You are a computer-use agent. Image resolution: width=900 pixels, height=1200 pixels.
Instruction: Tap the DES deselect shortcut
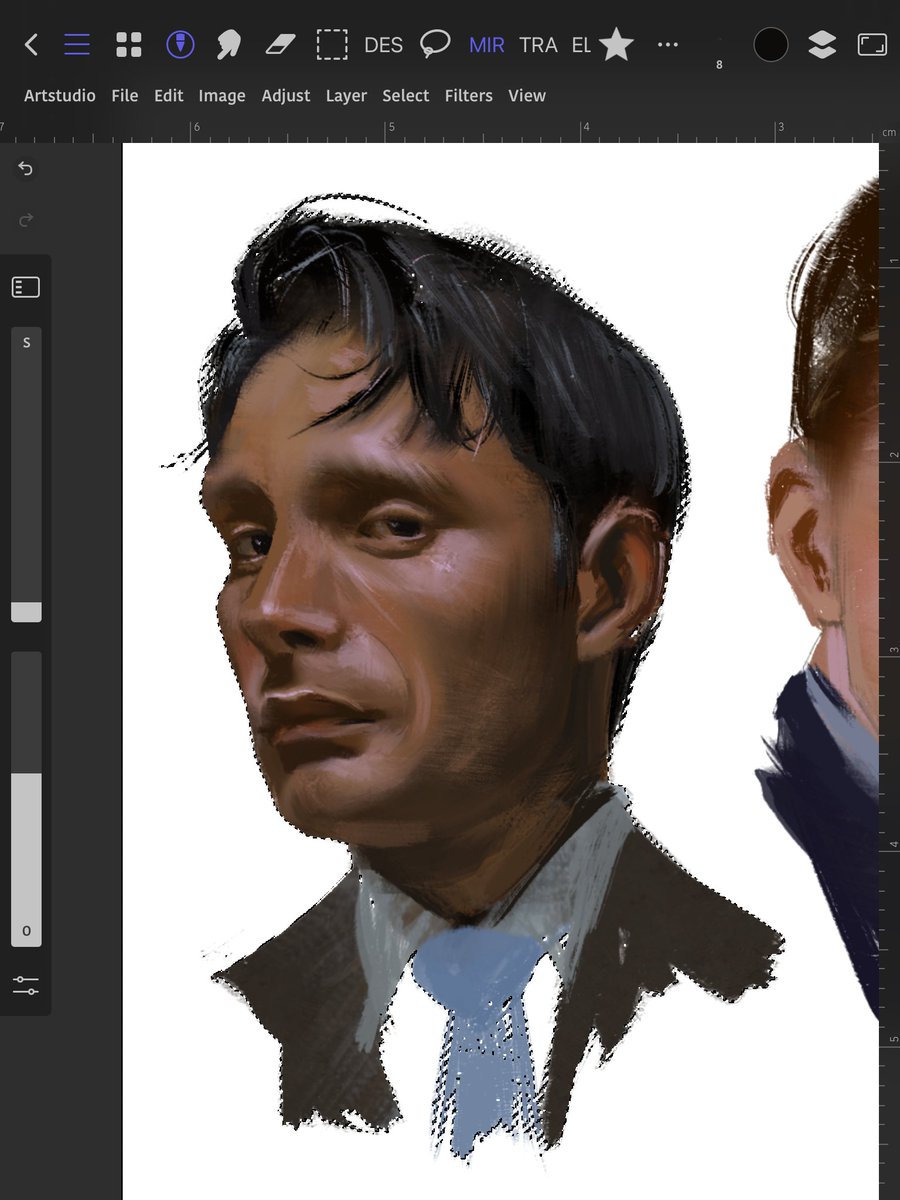point(383,45)
